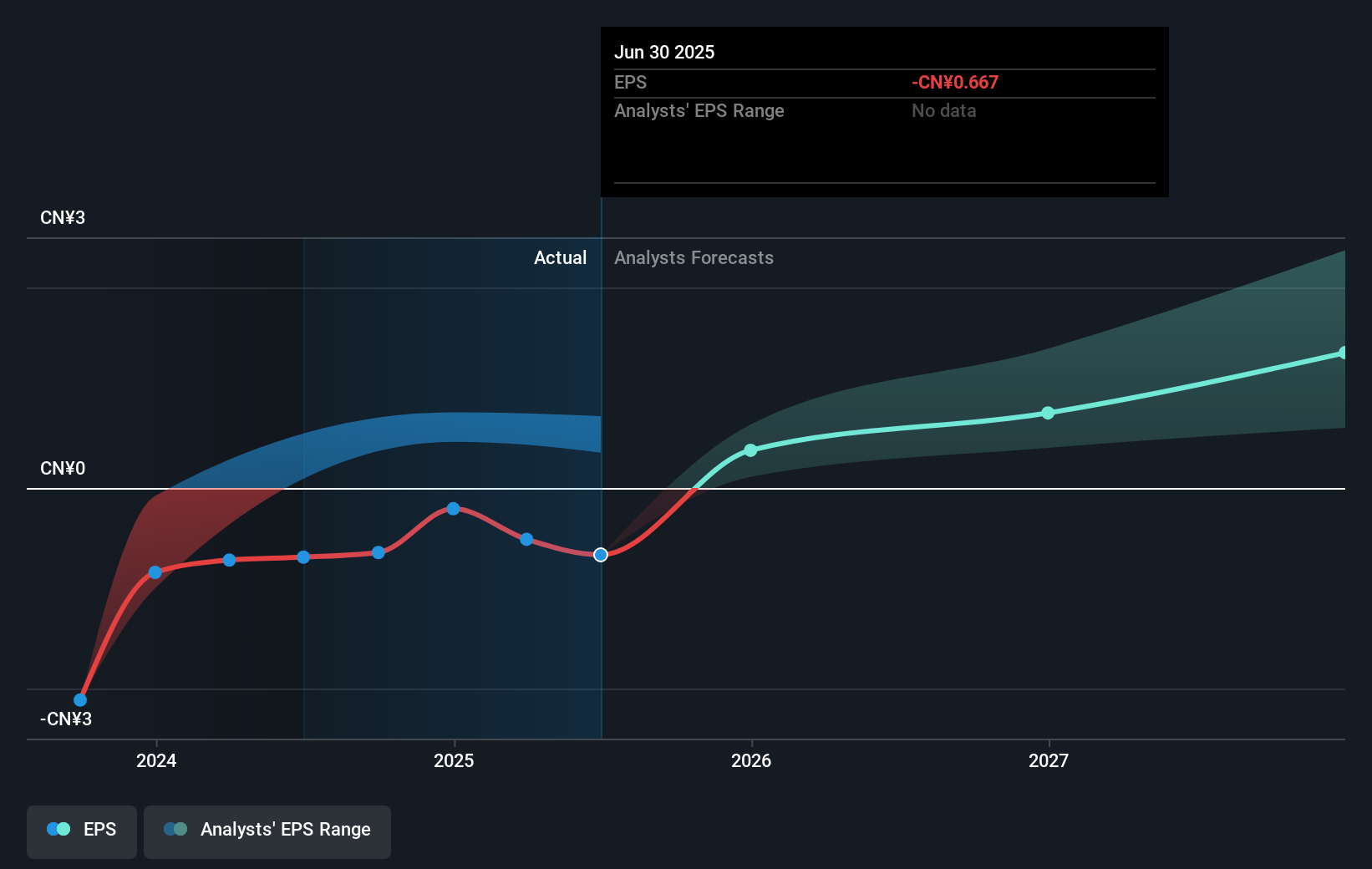Click the blue analysts range band

pos(451,427)
